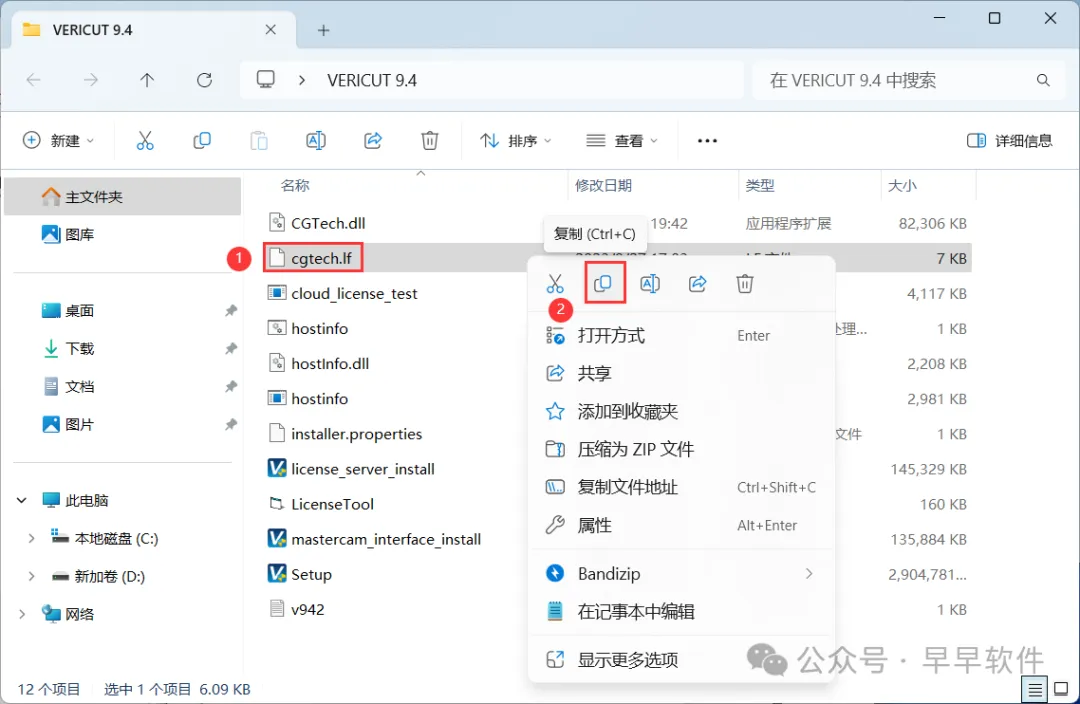Click the toolbar Cut scissors icon

pyautogui.click(x=145, y=141)
